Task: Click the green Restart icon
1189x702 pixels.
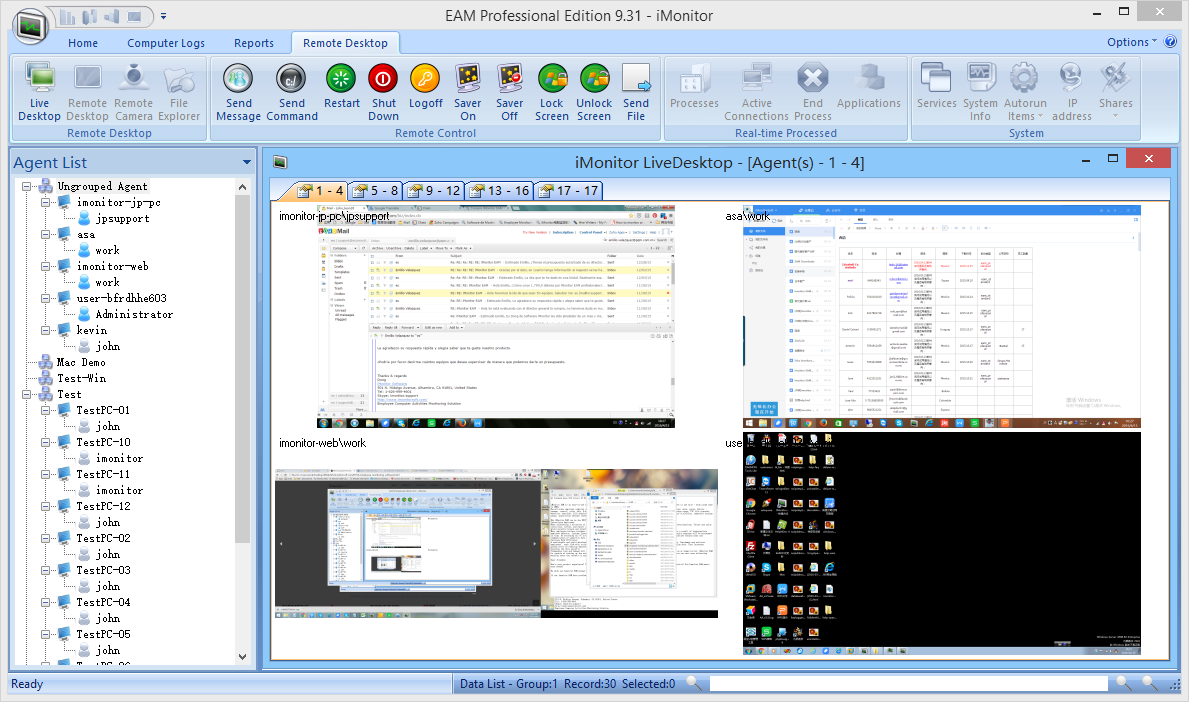Action: click(342, 92)
